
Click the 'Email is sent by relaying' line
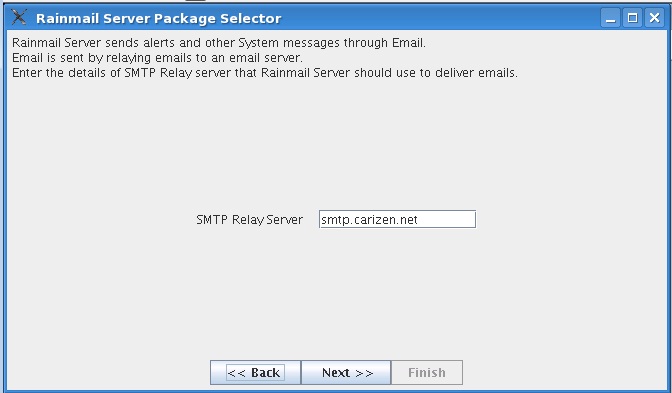pos(157,58)
